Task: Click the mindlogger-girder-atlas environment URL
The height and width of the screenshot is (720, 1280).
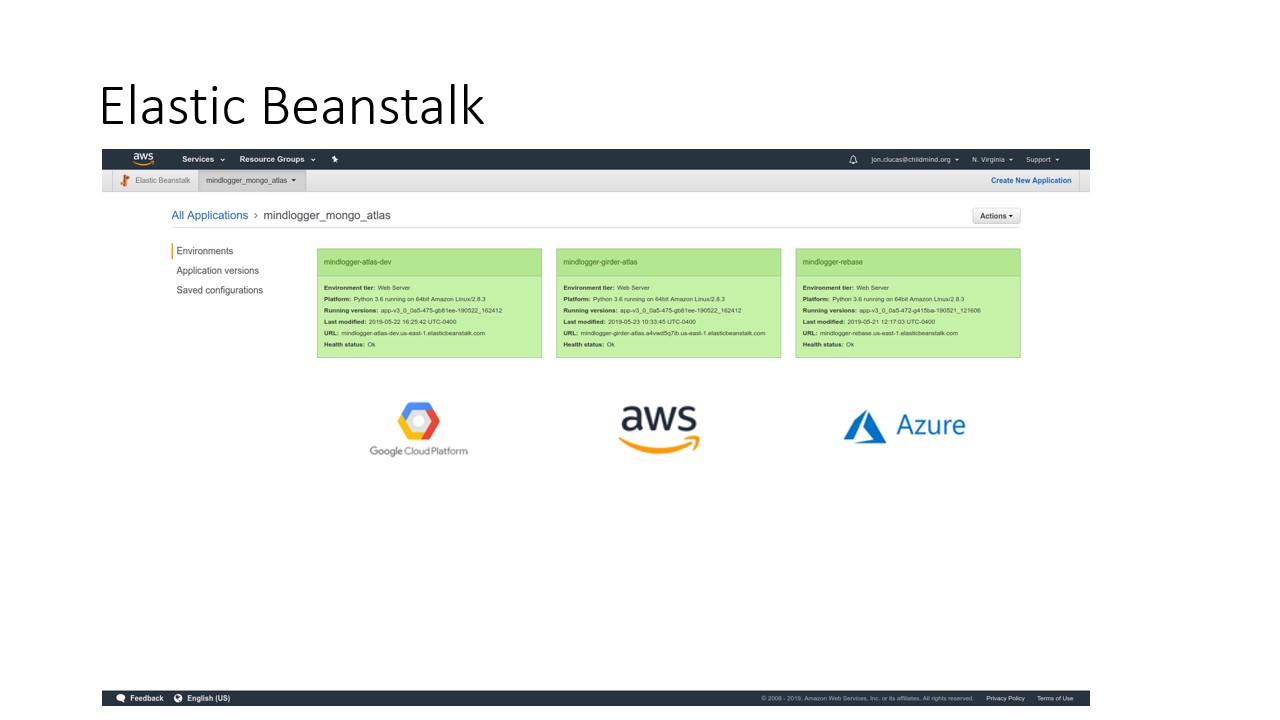Action: pos(672,333)
